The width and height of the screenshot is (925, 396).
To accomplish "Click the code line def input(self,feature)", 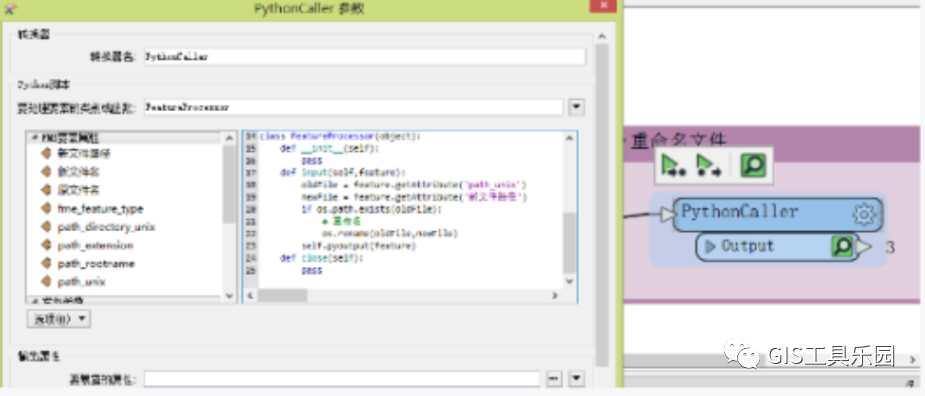I will coord(342,172).
